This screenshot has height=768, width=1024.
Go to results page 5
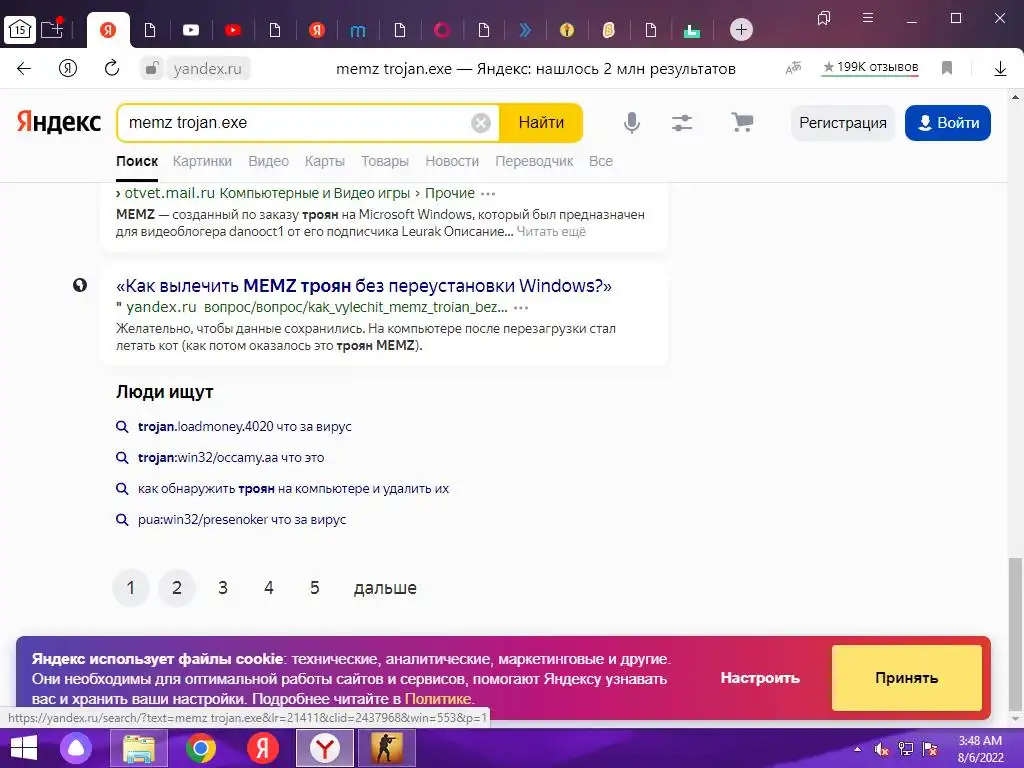pos(315,588)
